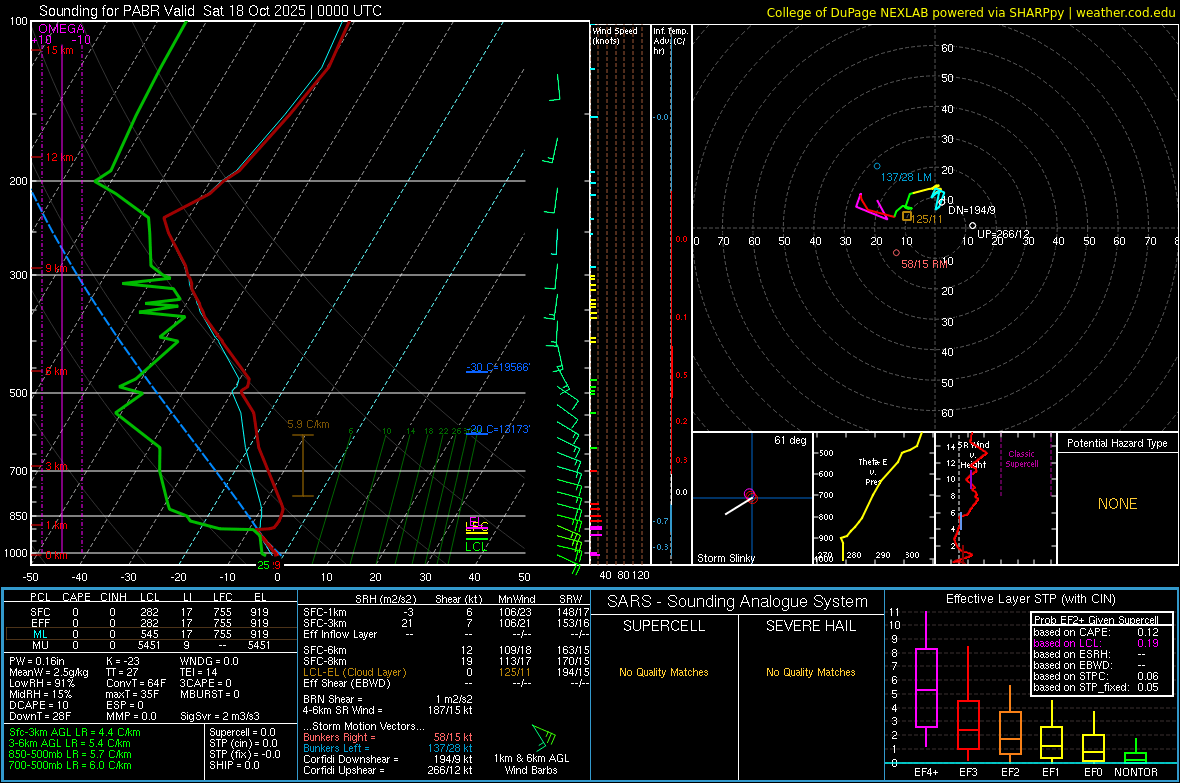Image resolution: width=1180 pixels, height=783 pixels.
Task: Click the 58/15 RM hodograph label
Action: [x=925, y=264]
